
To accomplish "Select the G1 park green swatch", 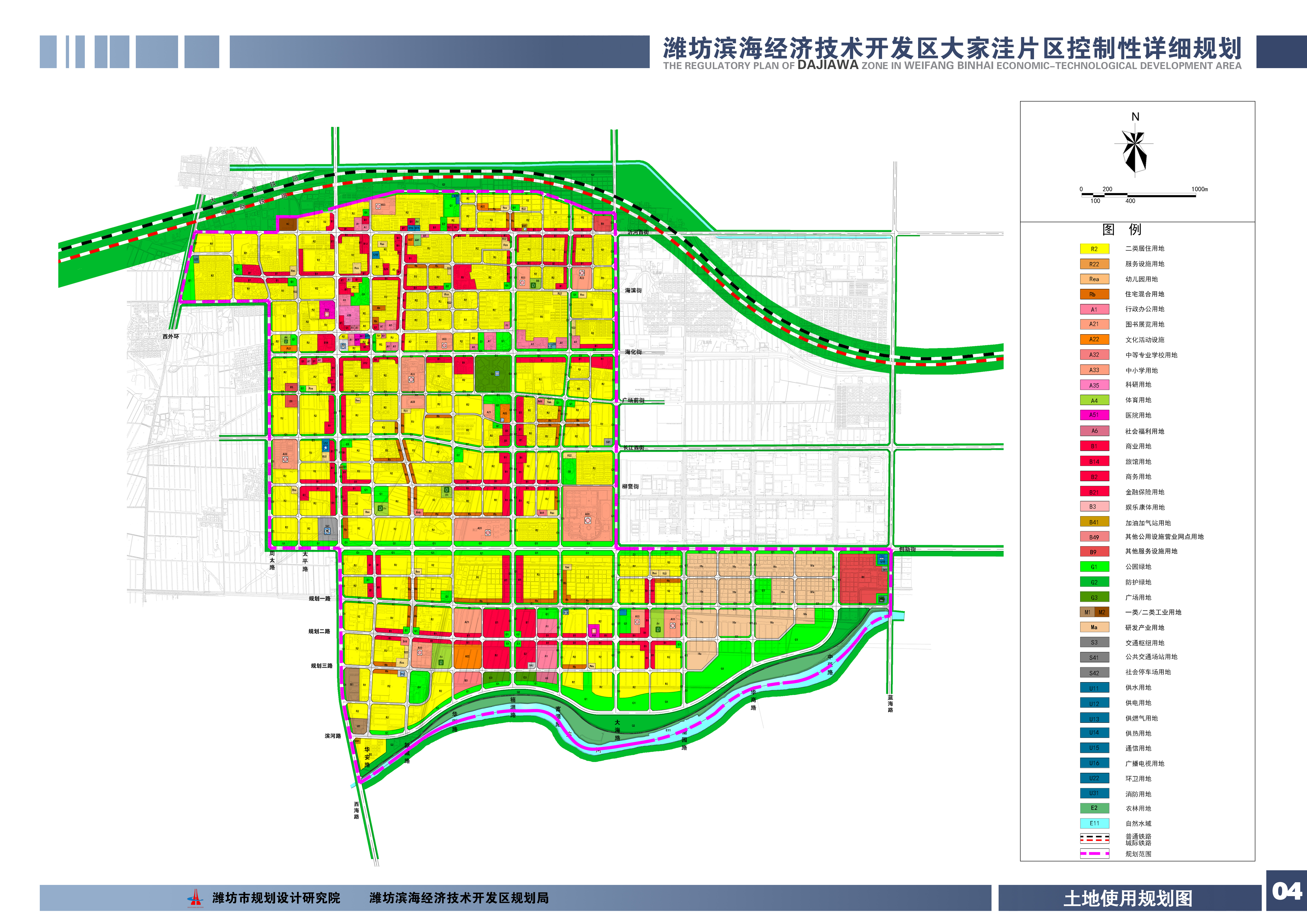I will [1094, 566].
